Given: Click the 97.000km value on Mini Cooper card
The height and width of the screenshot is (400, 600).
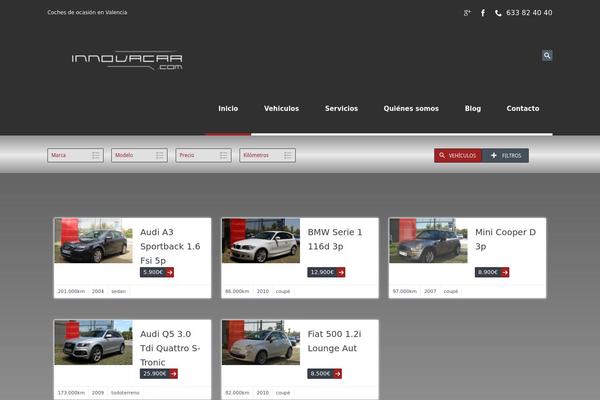Looking at the screenshot, I should 404,291.
